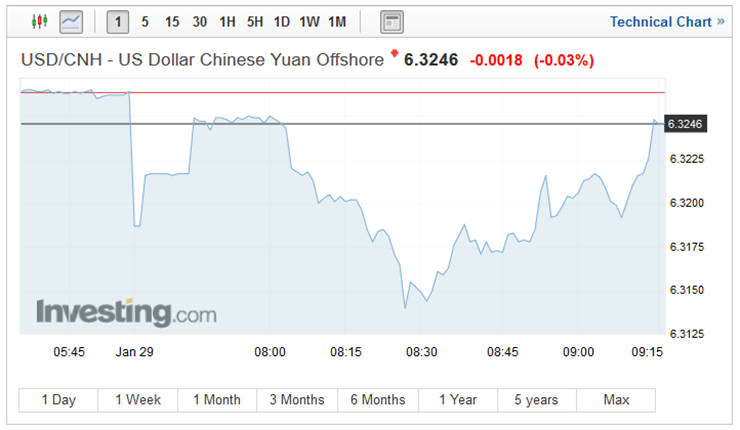Select the 15 minute interval
Viewport: 740px width, 430px height.
[x=172, y=21]
